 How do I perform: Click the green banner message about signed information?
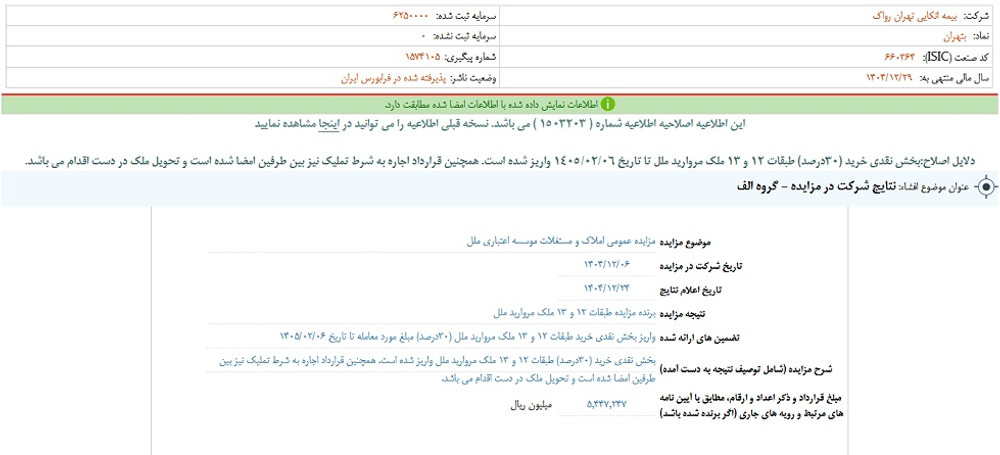pyautogui.click(x=491, y=105)
